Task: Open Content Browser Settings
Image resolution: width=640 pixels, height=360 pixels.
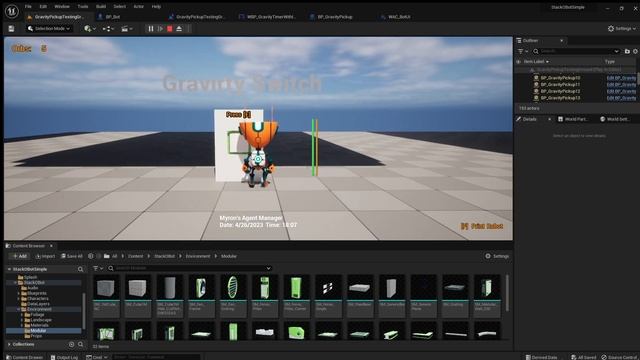Action: coord(497,256)
